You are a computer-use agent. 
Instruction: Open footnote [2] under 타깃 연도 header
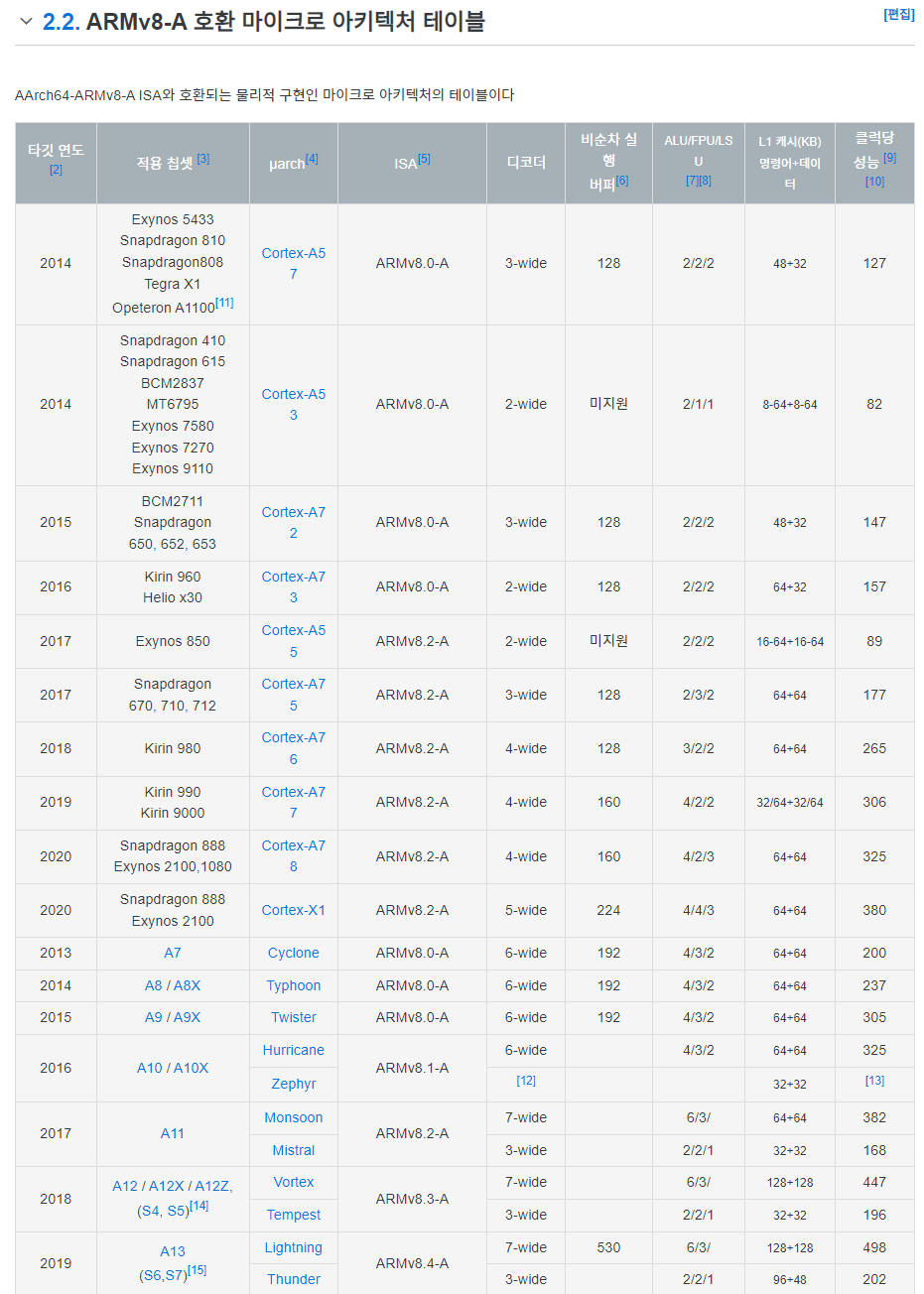click(x=56, y=170)
